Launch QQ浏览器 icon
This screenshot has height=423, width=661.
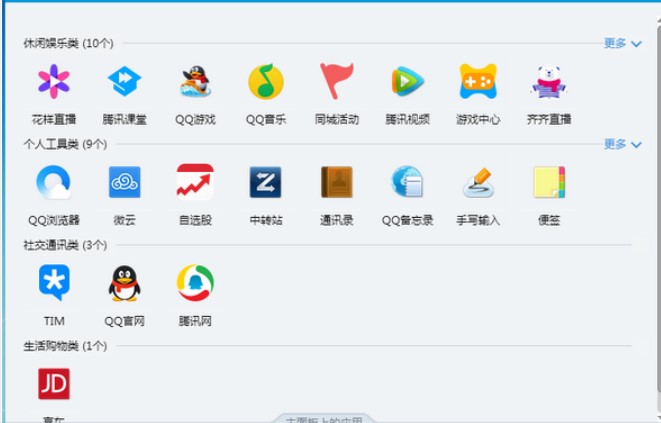(54, 182)
